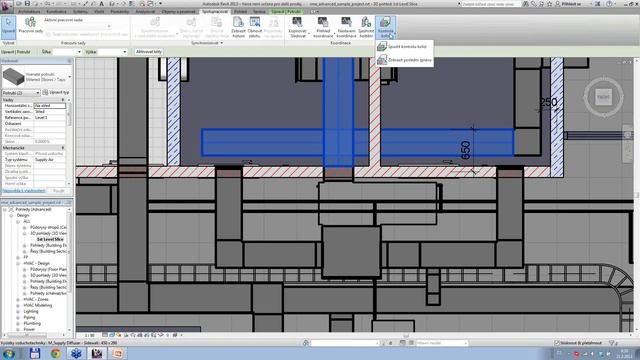Click the Obnovit zálohu ribbon button
This screenshot has height=360, width=640.
coord(255,27)
